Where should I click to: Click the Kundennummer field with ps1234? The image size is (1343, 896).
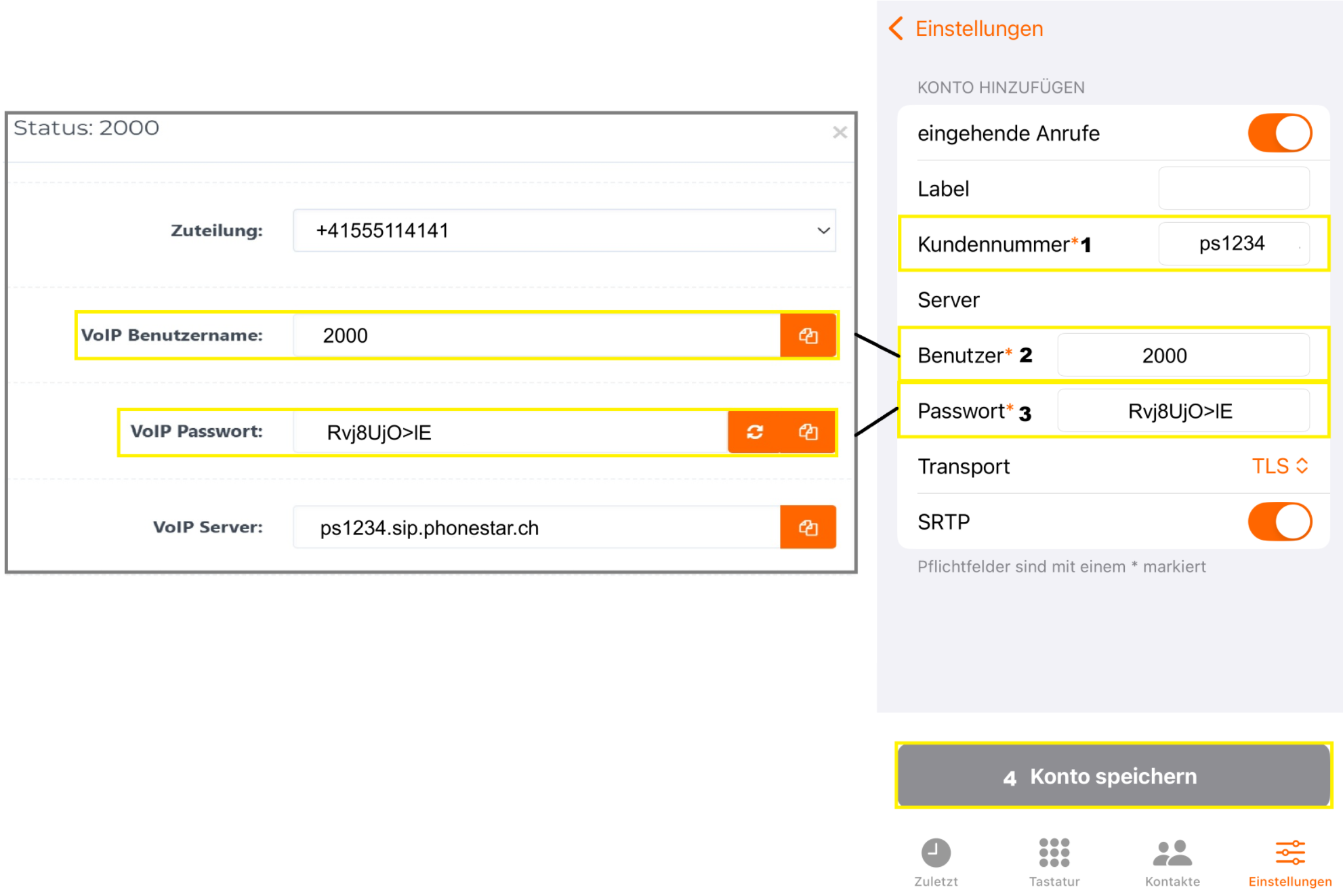(x=1233, y=244)
